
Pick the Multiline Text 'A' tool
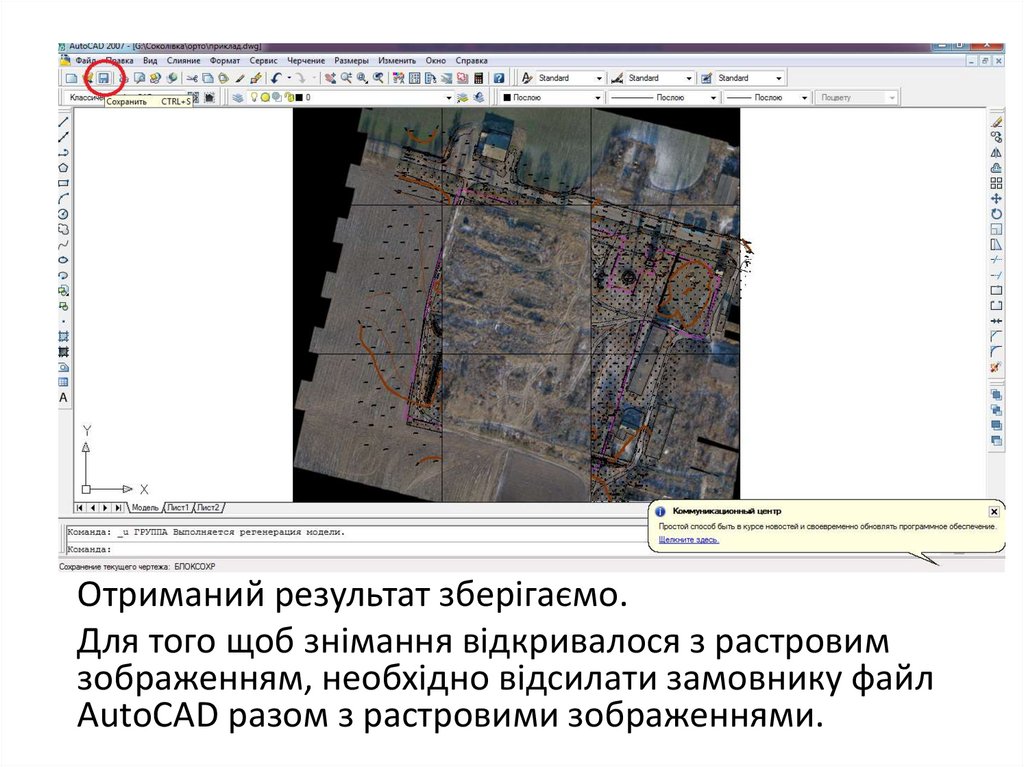64,397
